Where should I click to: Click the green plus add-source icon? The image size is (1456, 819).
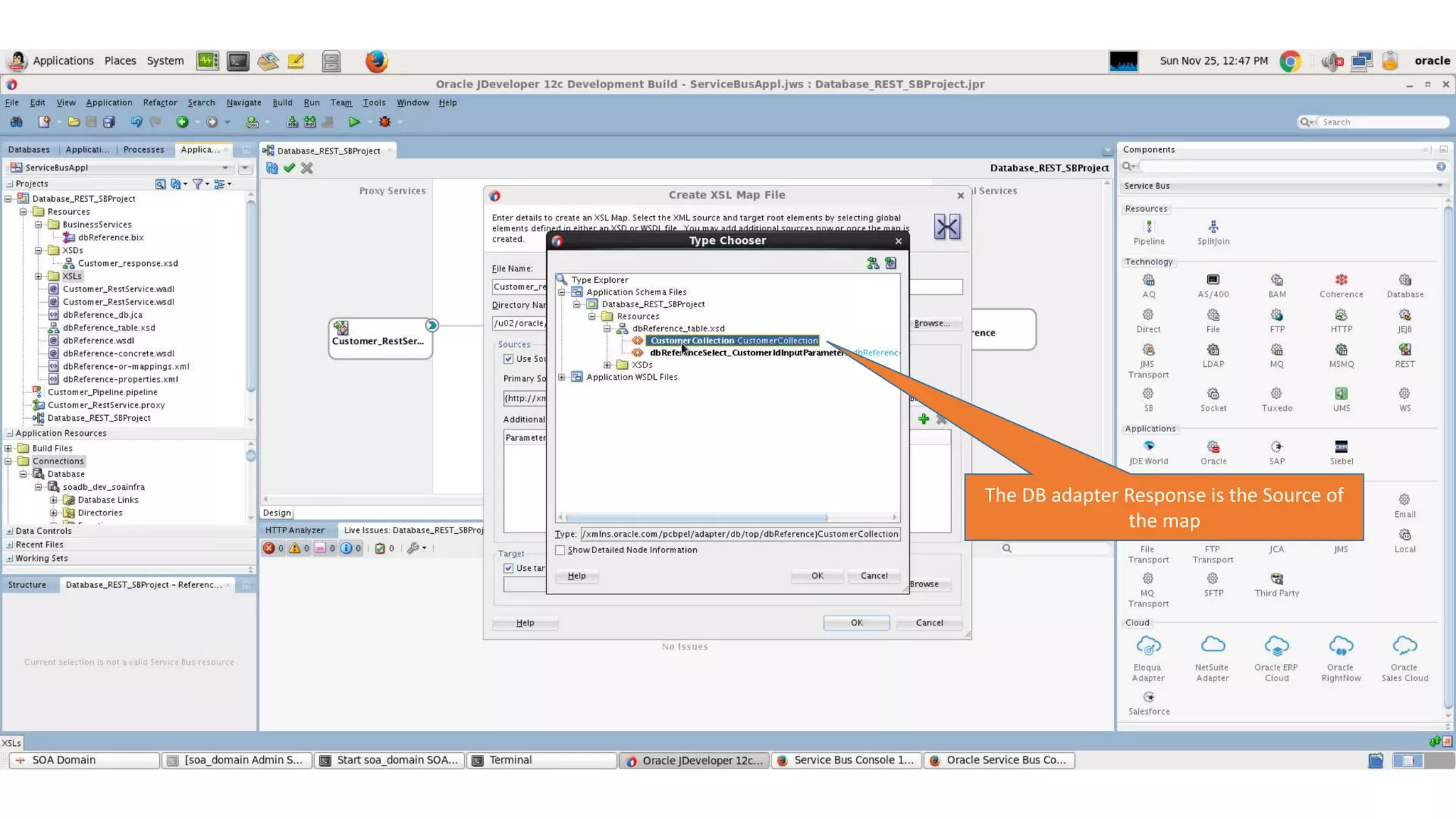924,419
